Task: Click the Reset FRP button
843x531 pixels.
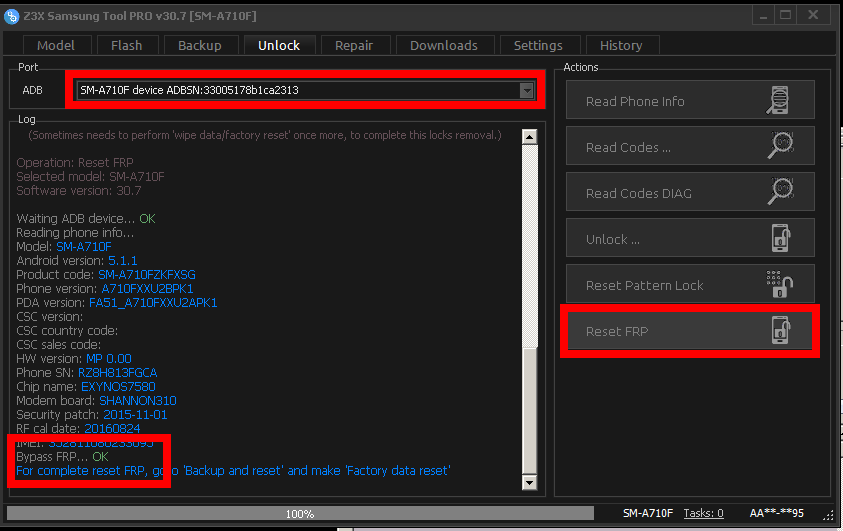Action: 690,330
